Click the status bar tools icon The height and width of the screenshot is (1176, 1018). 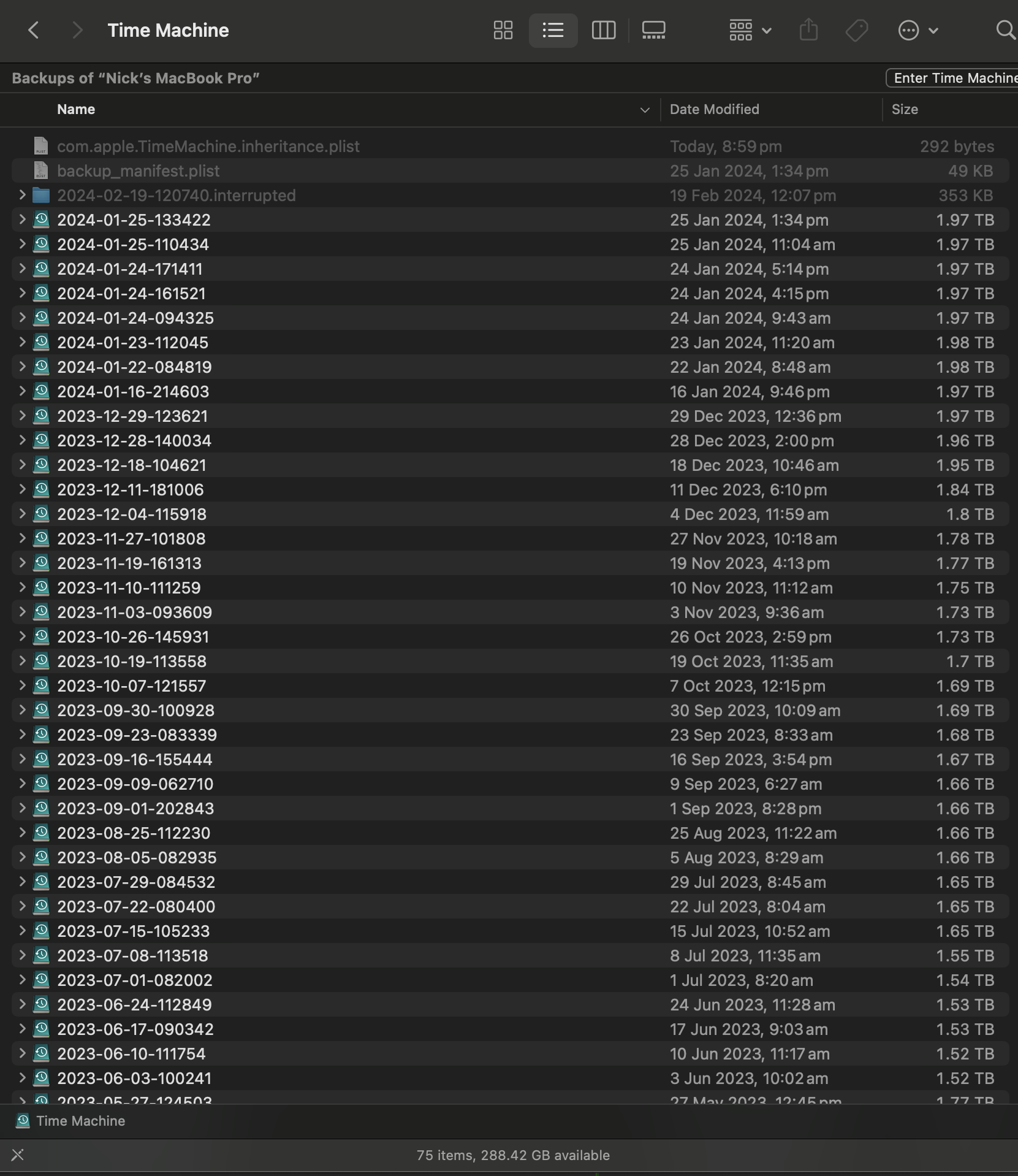pyautogui.click(x=18, y=1155)
